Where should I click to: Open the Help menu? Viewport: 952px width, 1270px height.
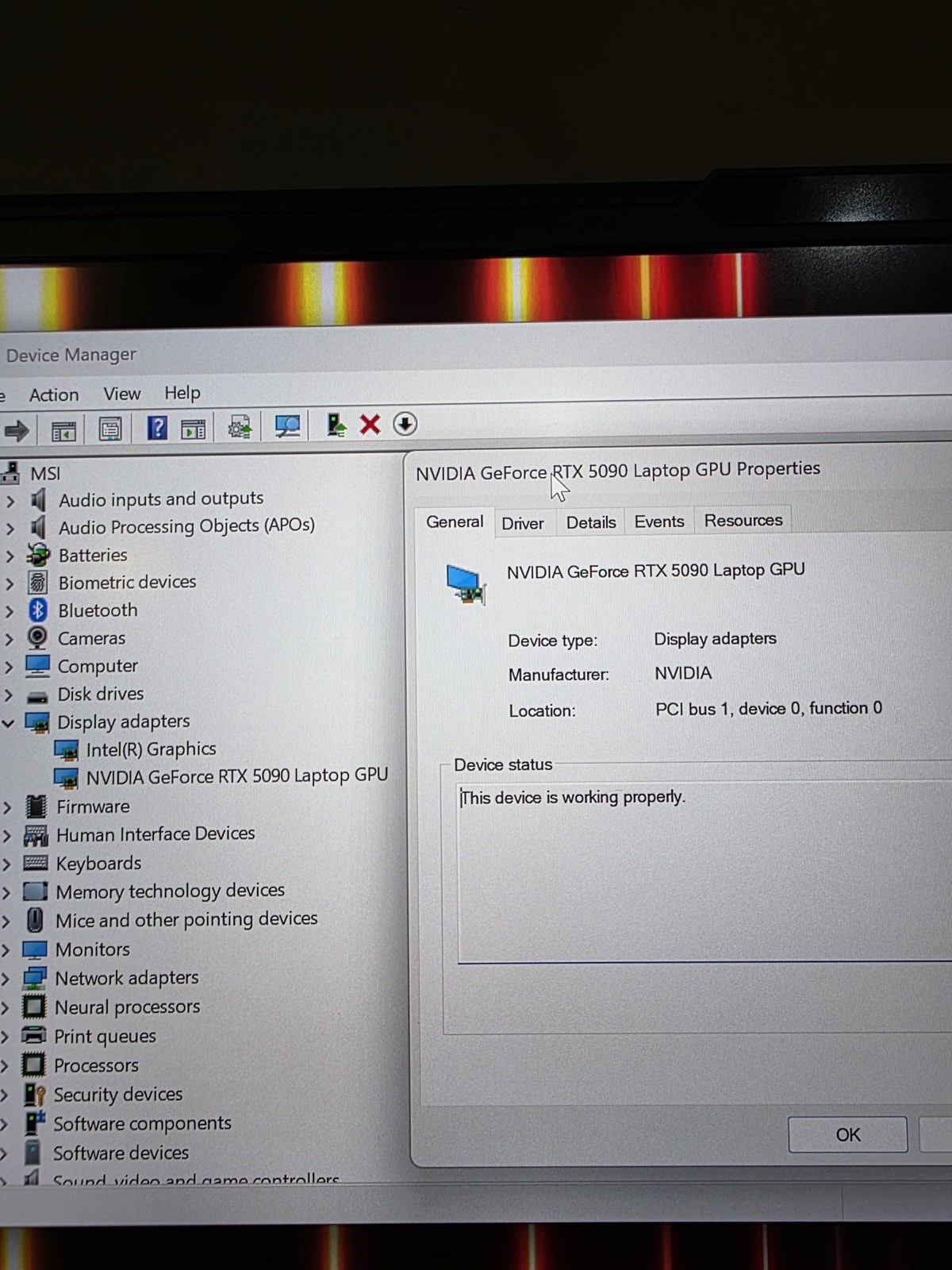point(182,392)
